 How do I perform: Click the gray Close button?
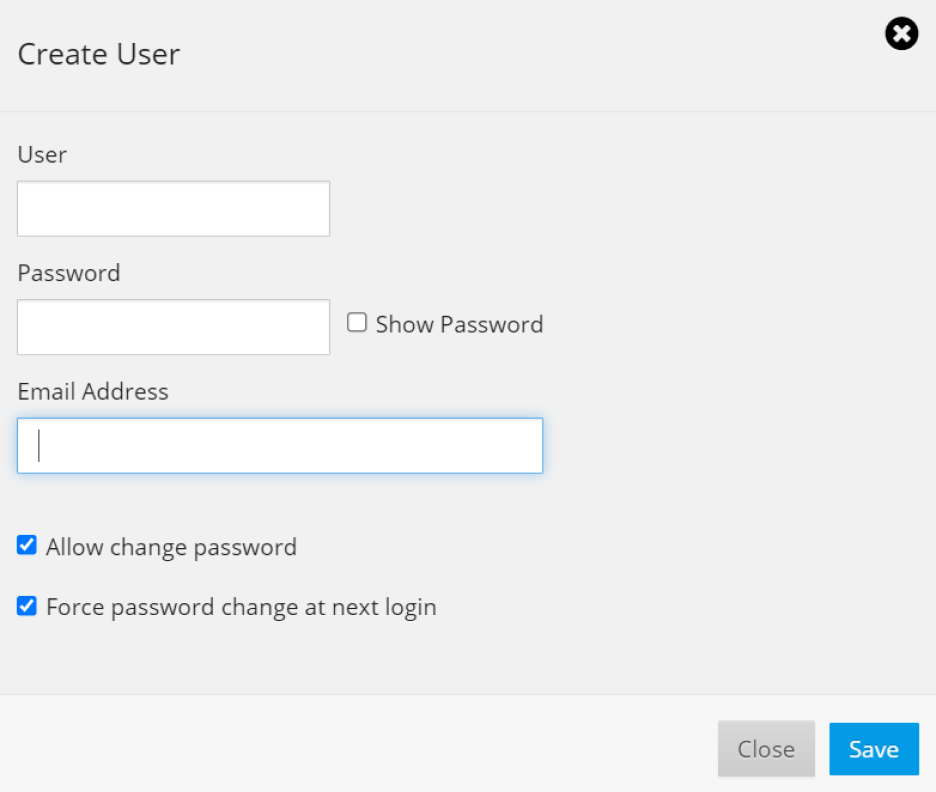pos(766,748)
